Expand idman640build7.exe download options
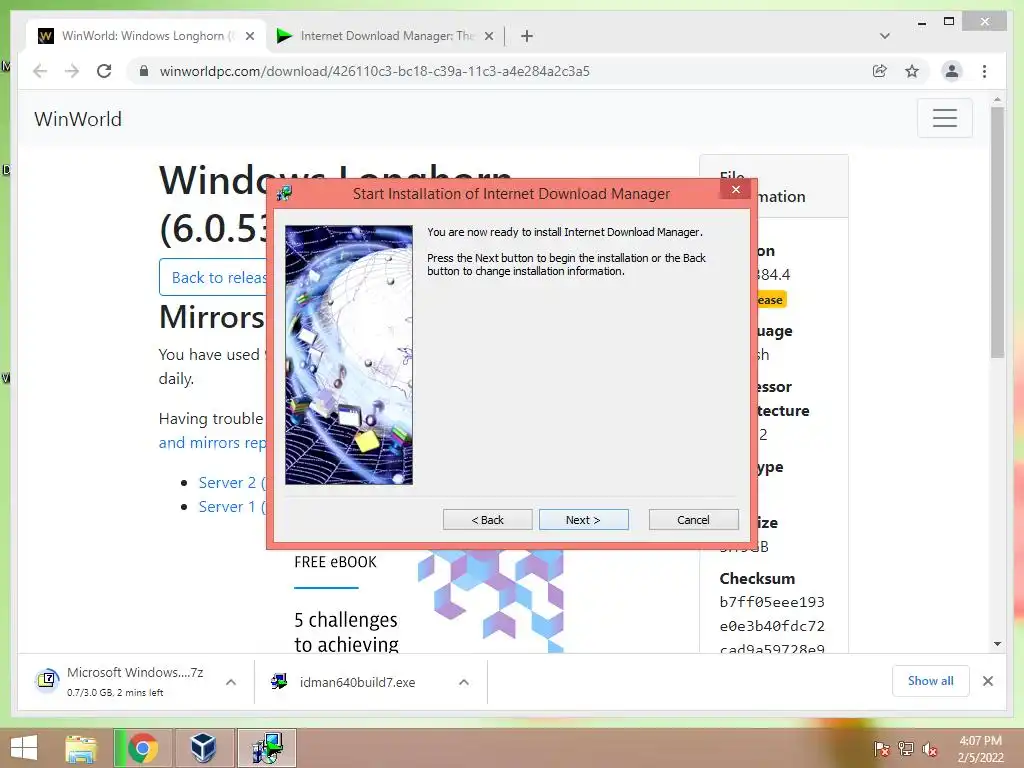 pyautogui.click(x=464, y=682)
